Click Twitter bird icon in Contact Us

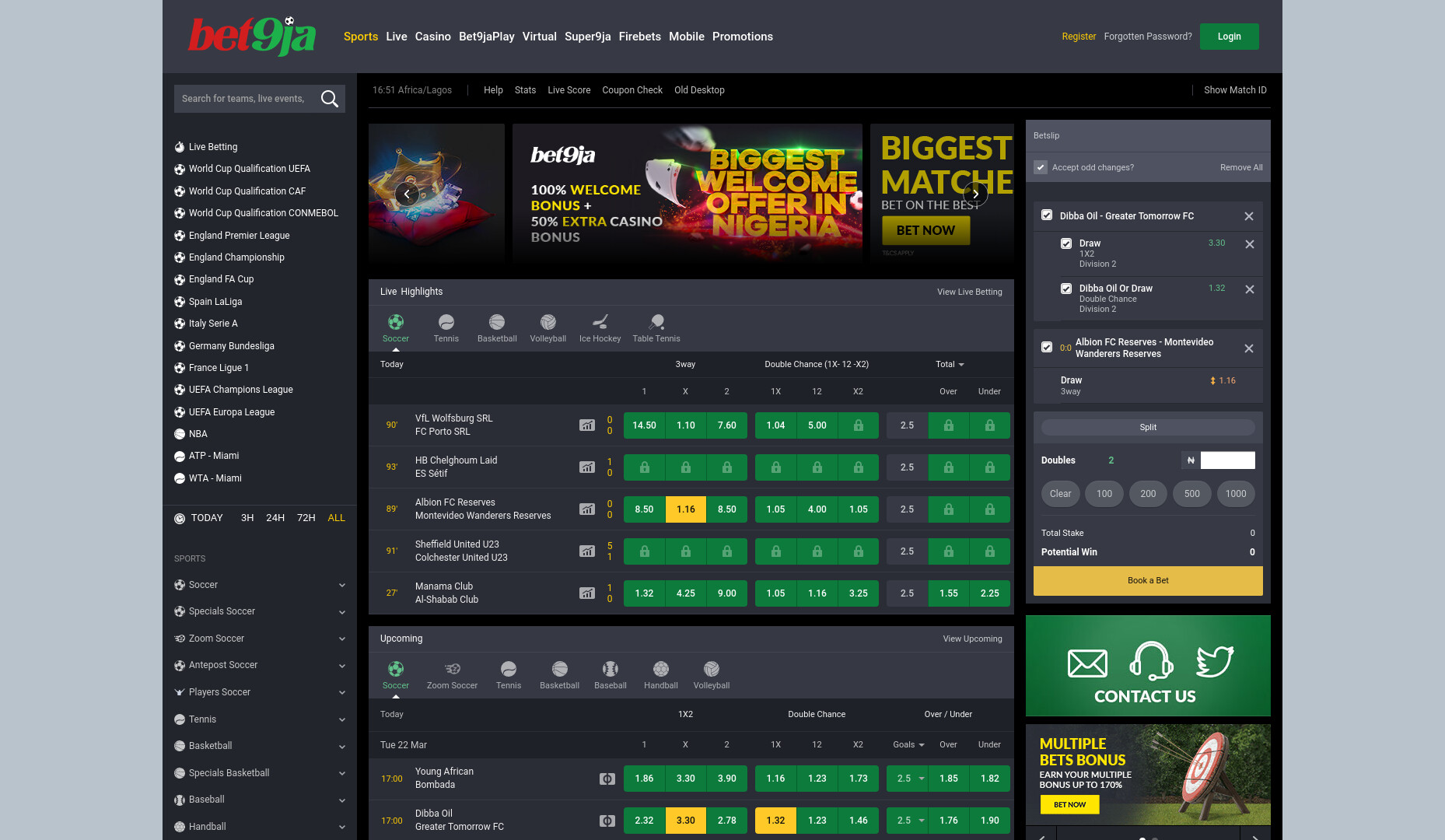pos(1215,662)
